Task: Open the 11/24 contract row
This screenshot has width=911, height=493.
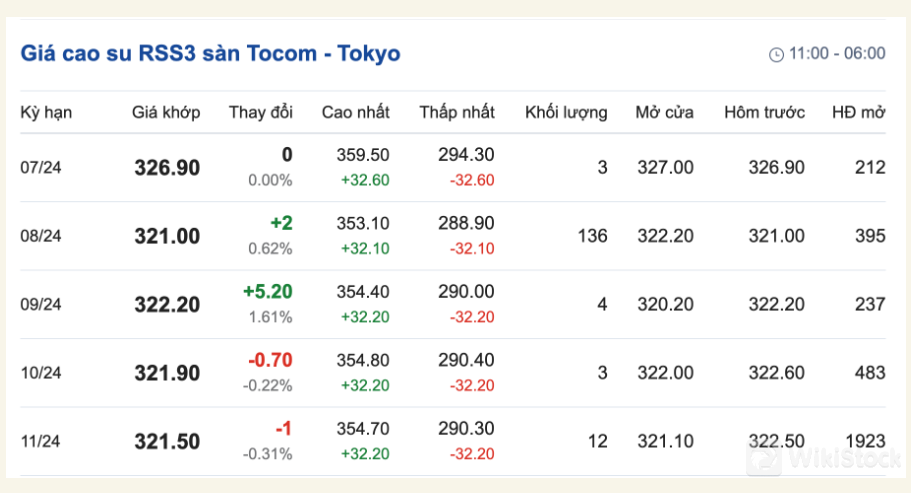Action: (x=41, y=441)
